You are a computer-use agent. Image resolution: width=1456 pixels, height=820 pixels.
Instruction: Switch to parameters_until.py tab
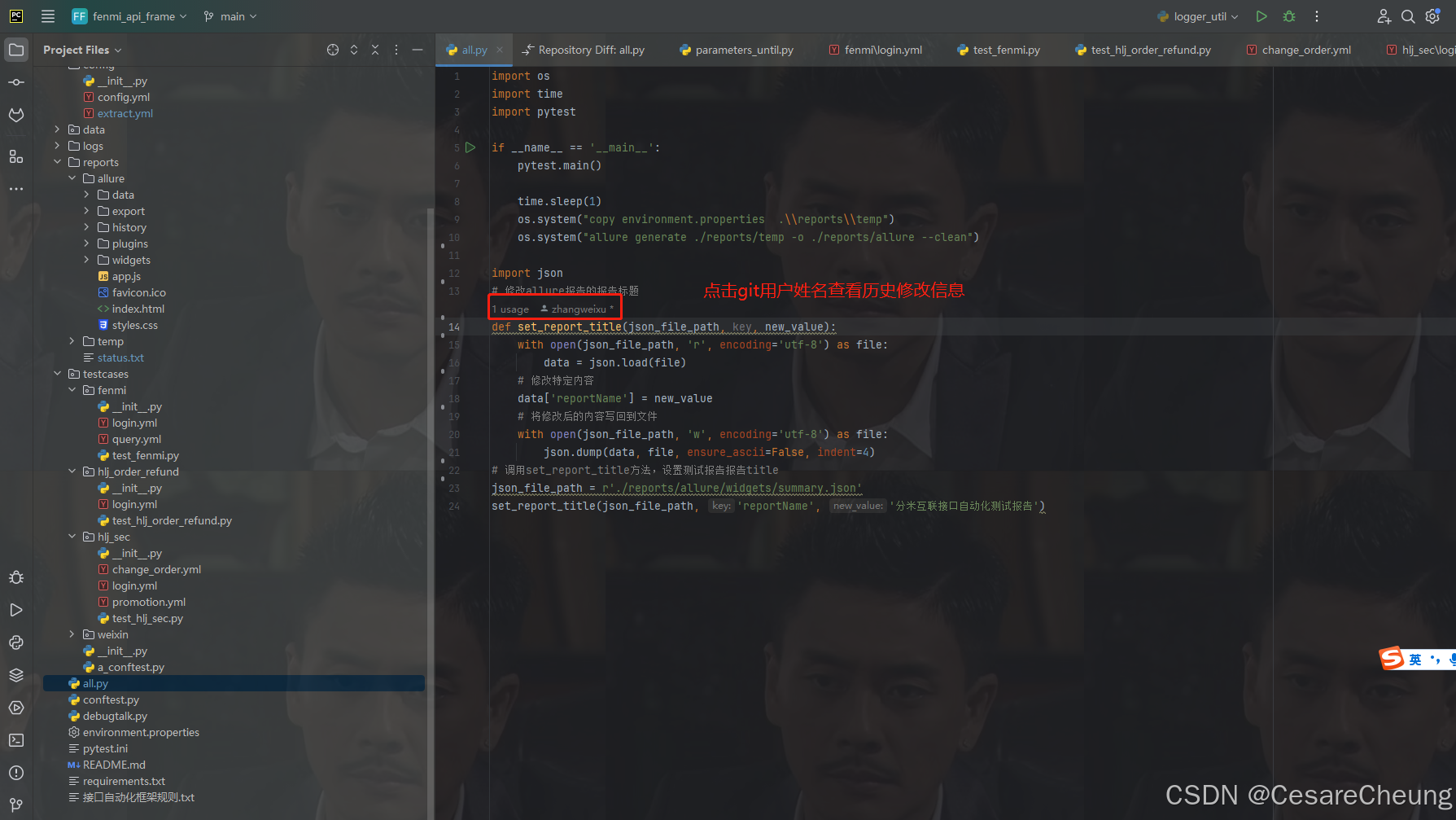tap(737, 50)
